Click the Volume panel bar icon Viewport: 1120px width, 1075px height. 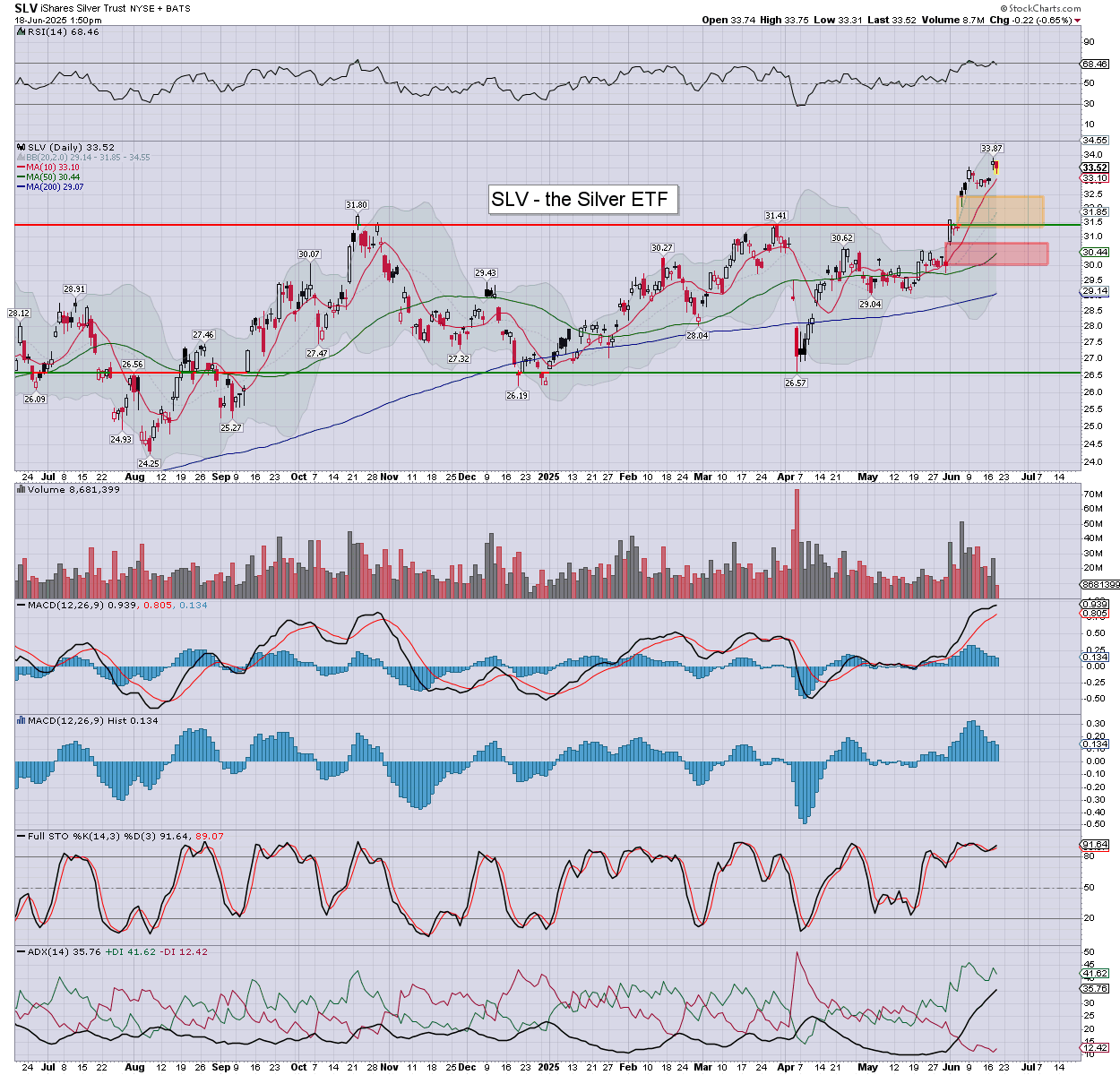pyautogui.click(x=22, y=490)
